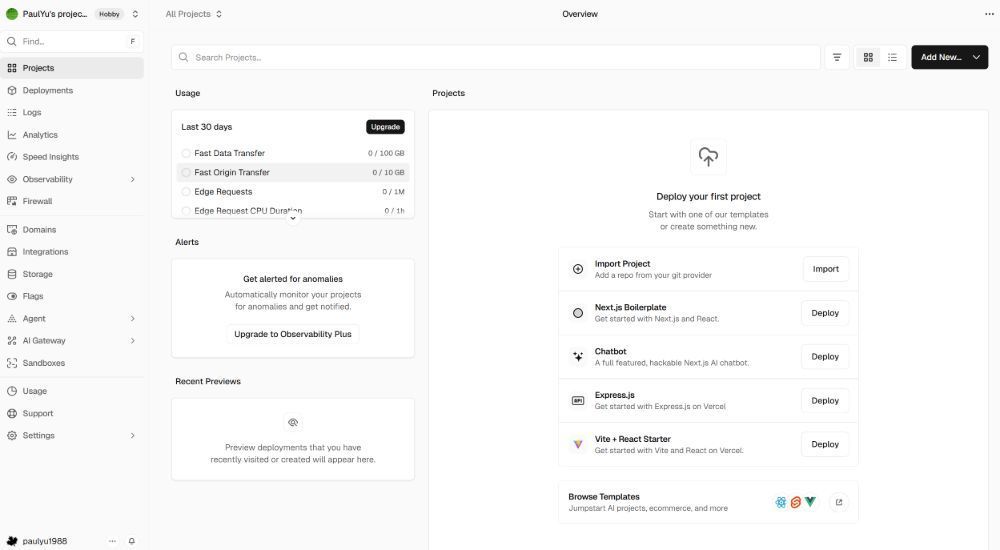This screenshot has height=550, width=1000.
Task: Open Storage in the sidebar
Action: tap(72, 274)
